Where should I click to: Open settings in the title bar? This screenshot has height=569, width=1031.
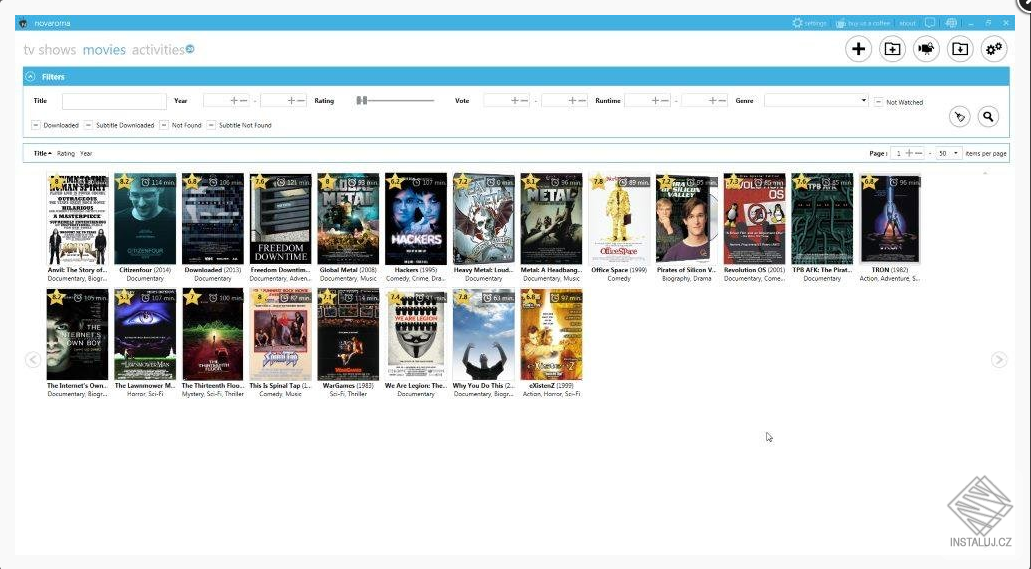point(809,23)
